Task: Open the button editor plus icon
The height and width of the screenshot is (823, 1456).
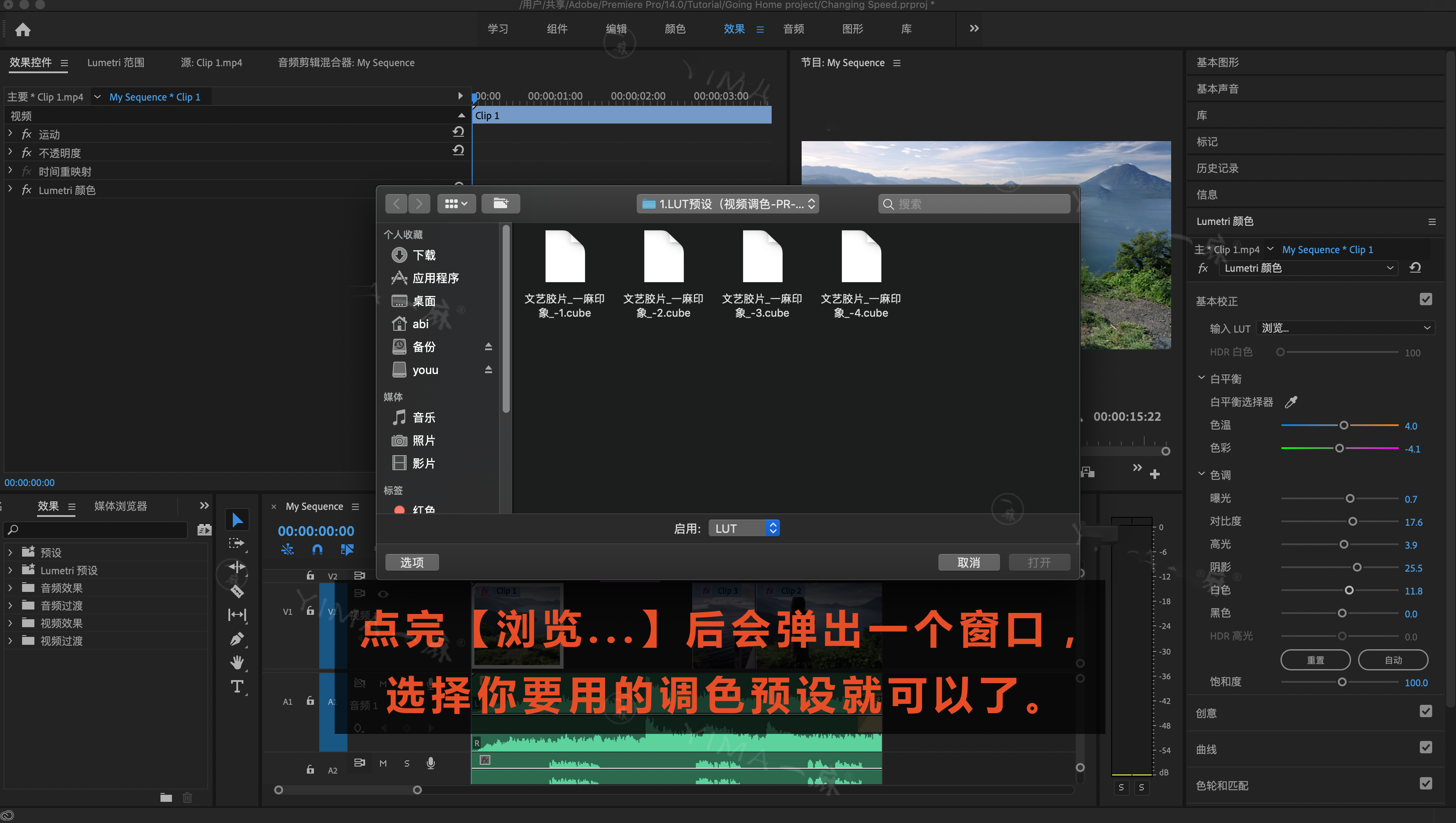Action: tap(1155, 474)
